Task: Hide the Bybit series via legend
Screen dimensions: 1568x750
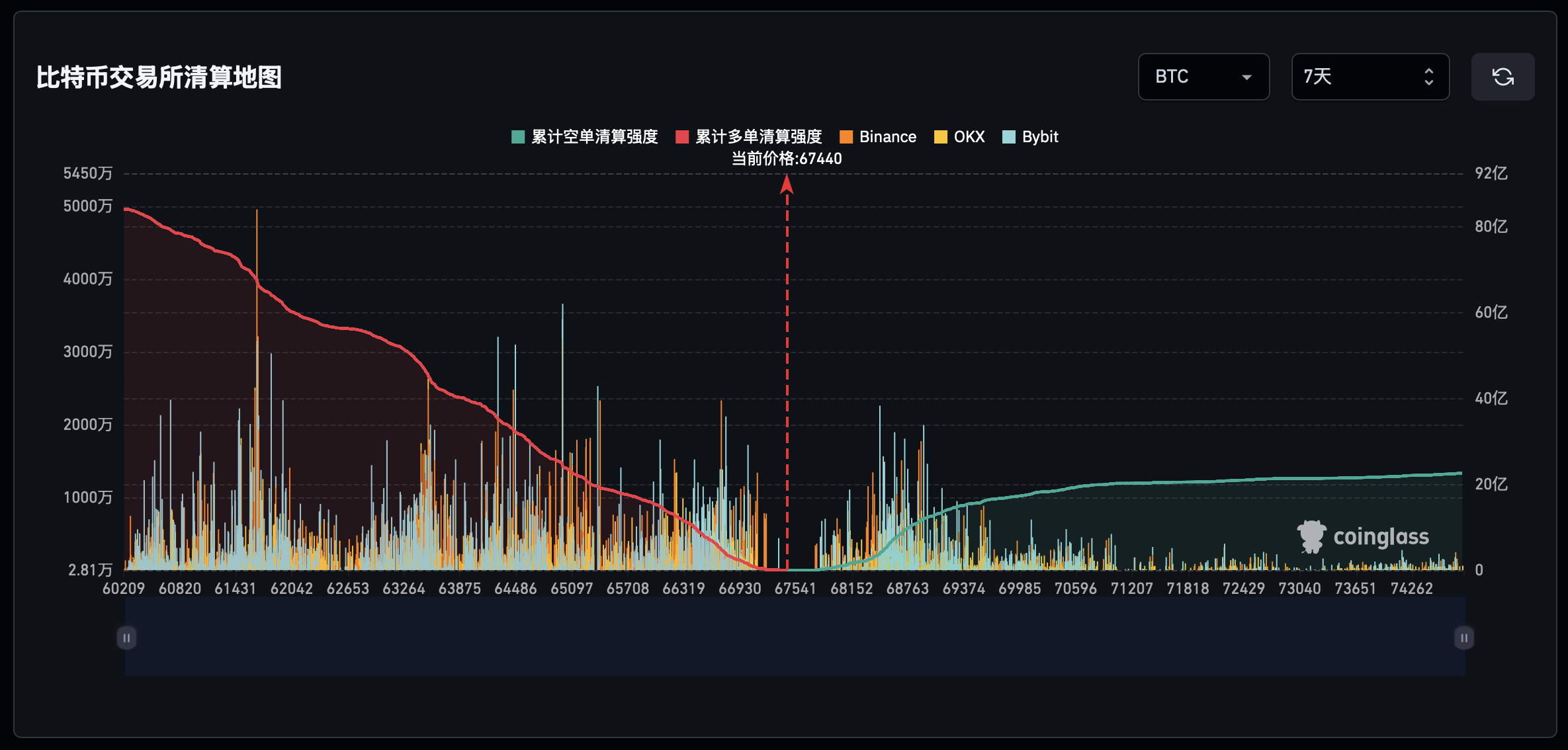Action: coord(1030,137)
